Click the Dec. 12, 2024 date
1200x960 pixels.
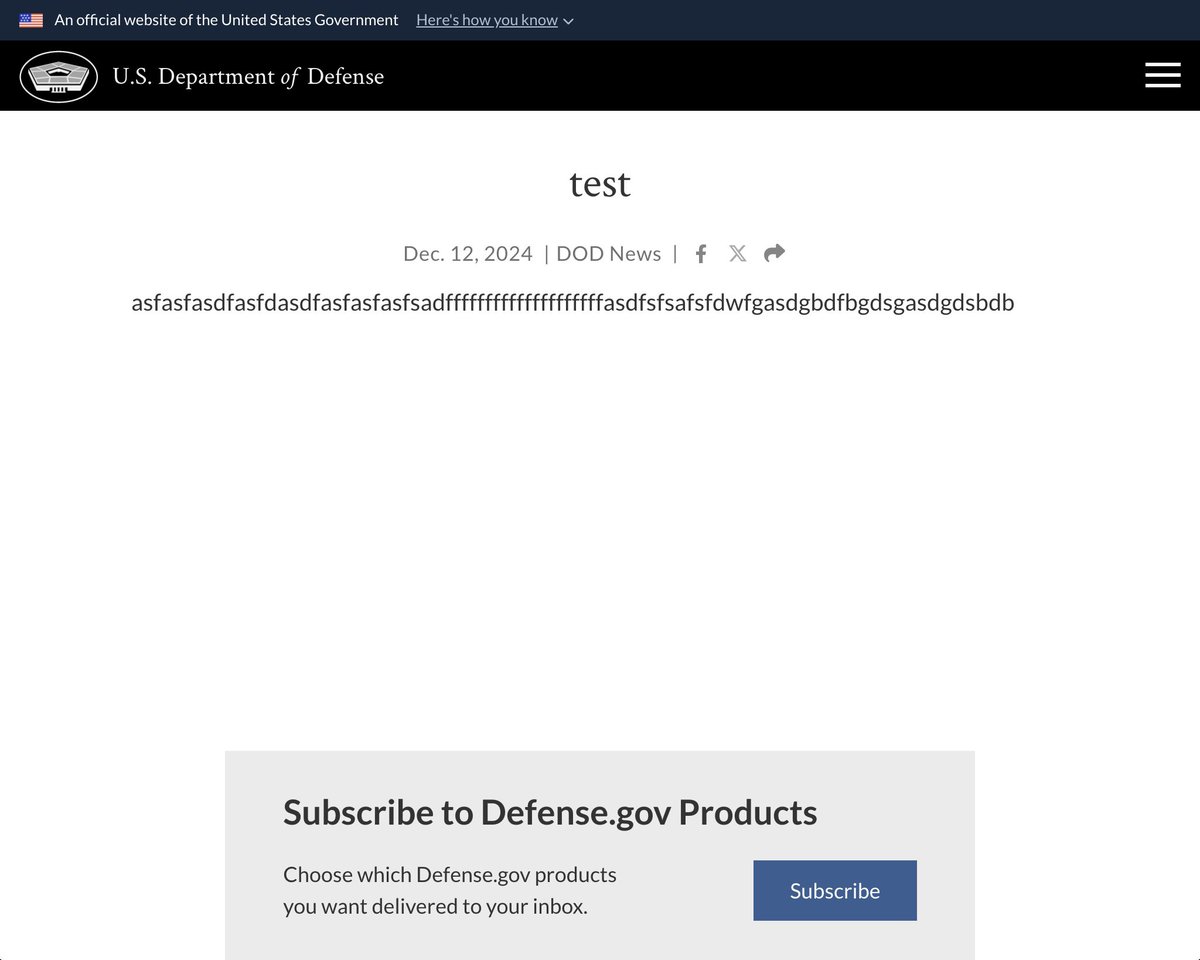[468, 254]
